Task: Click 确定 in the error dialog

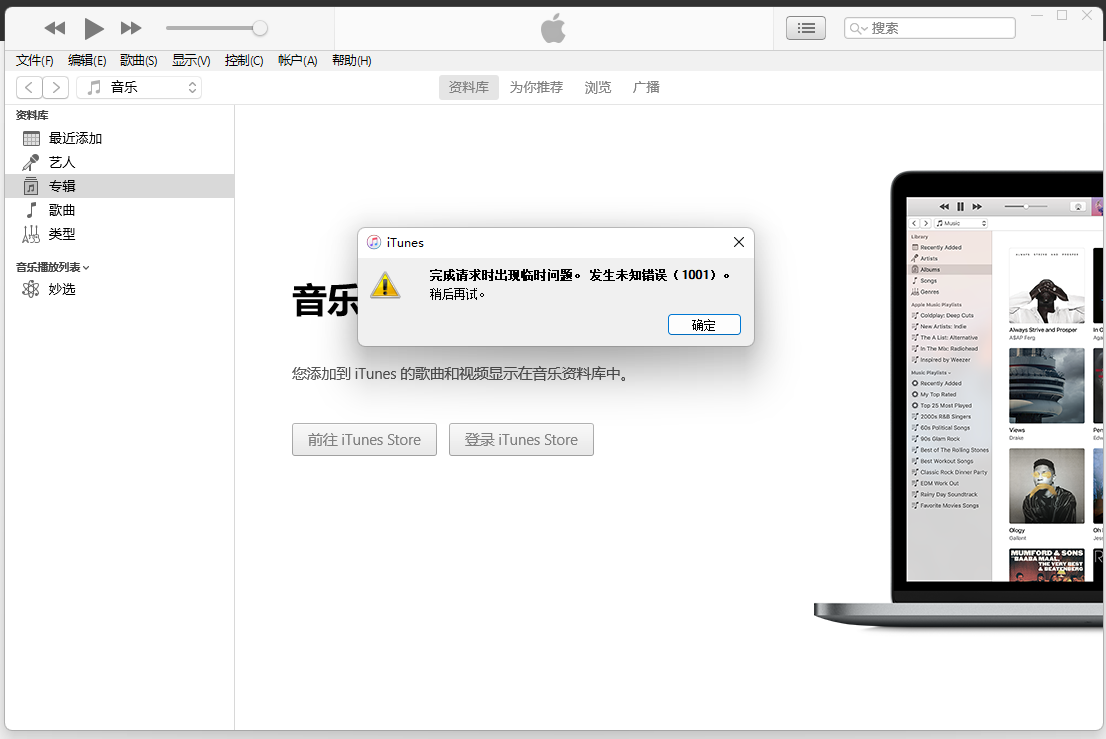Action: coord(704,325)
